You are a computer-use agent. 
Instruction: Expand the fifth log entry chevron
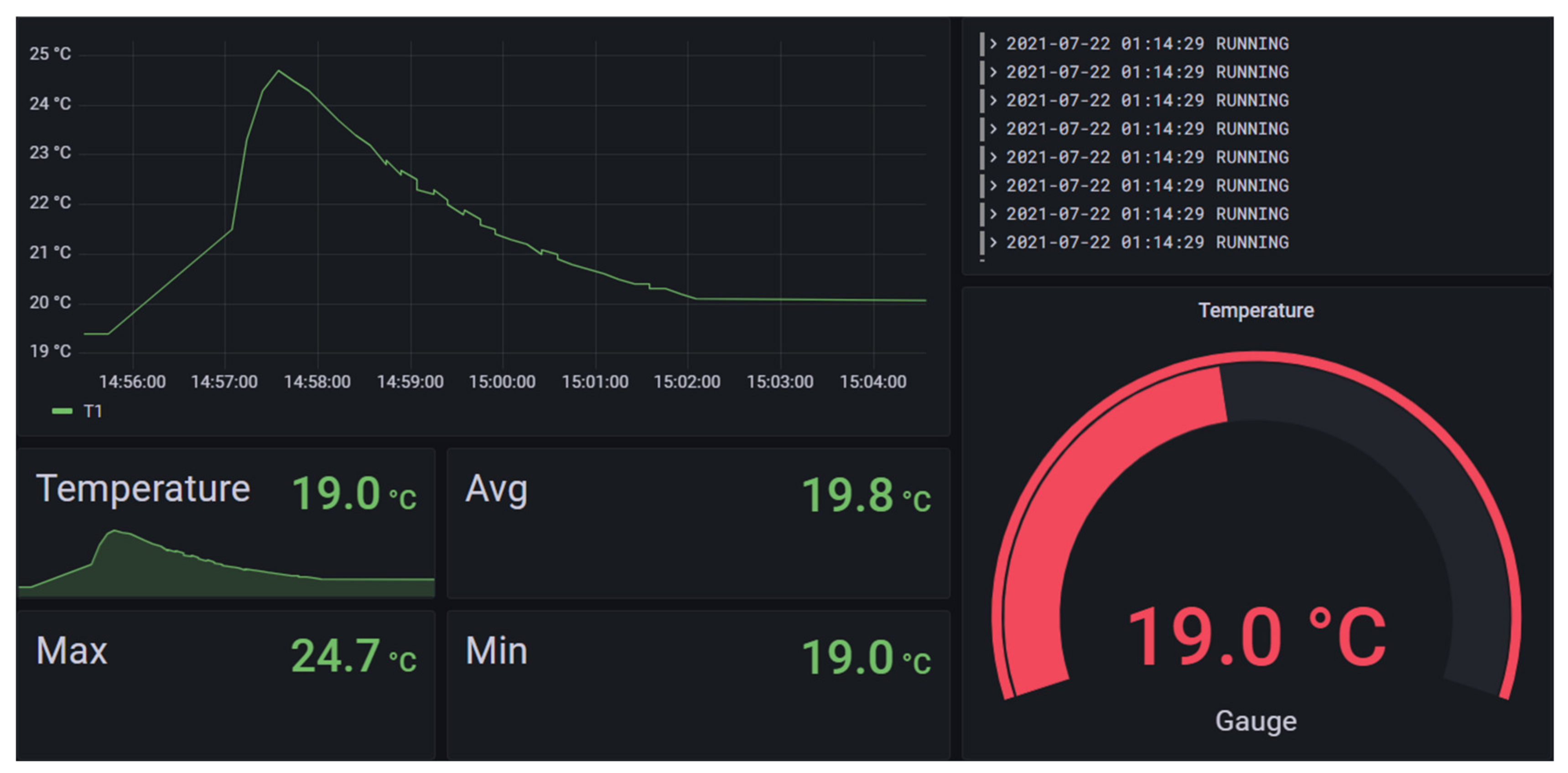993,157
